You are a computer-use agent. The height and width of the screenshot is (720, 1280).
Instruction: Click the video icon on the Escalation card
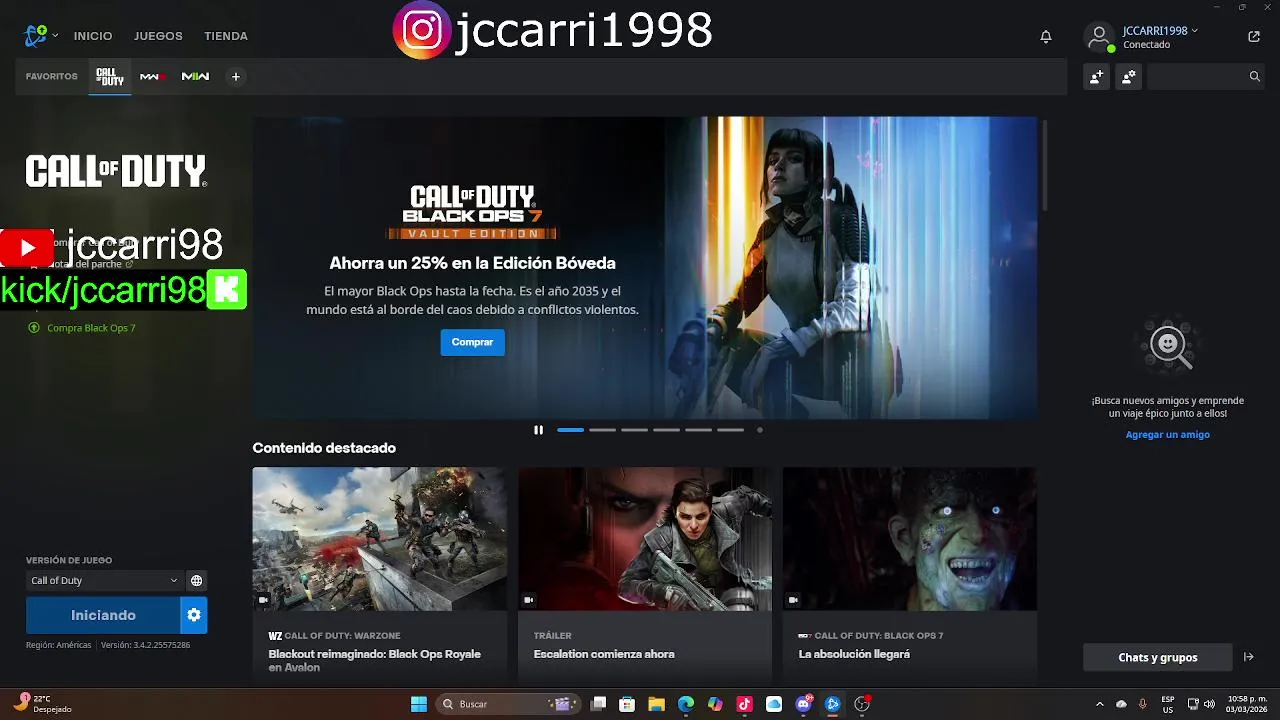(529, 600)
